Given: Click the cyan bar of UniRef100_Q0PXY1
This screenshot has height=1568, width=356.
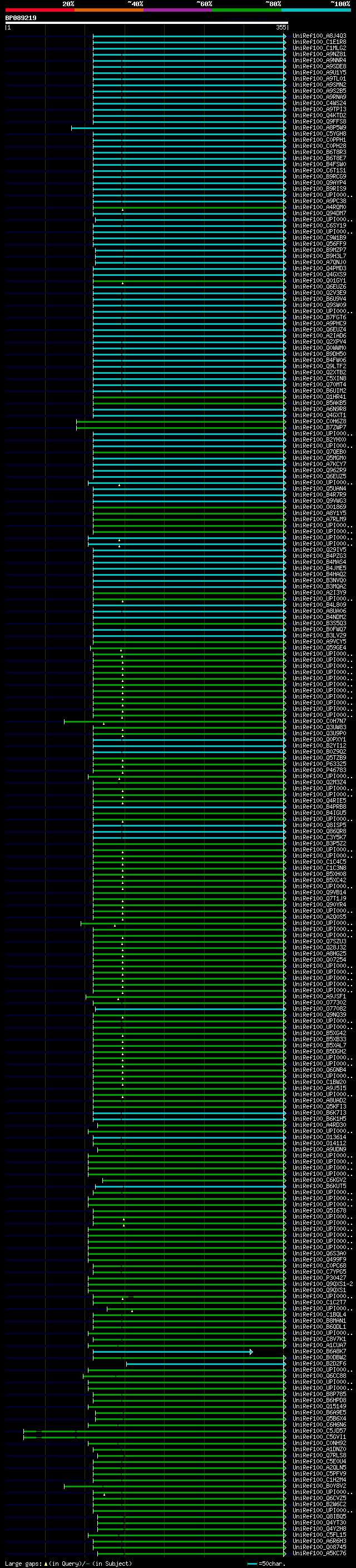Looking at the screenshot, I should click(x=189, y=740).
